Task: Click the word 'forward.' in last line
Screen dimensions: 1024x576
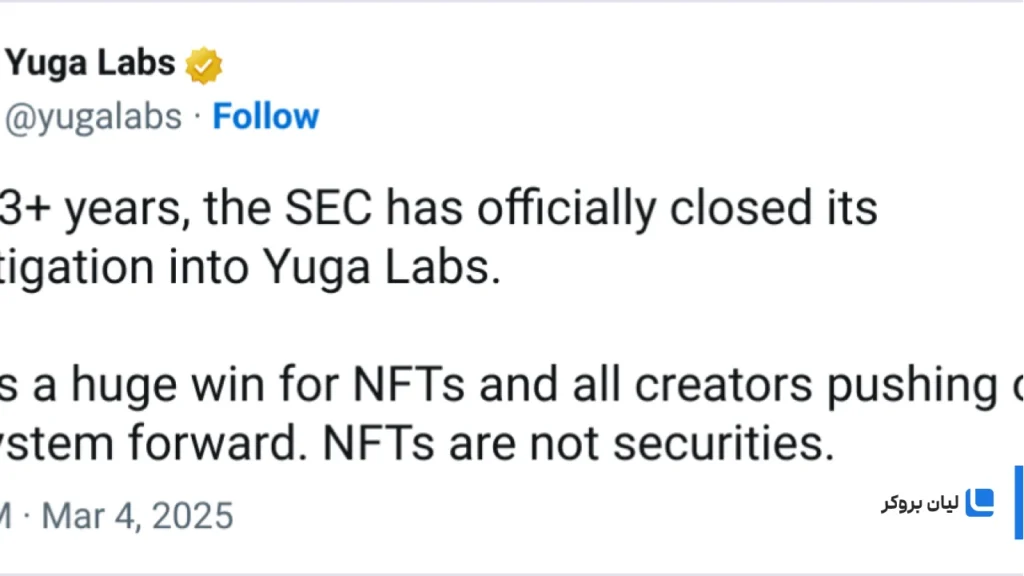Action: coord(217,444)
